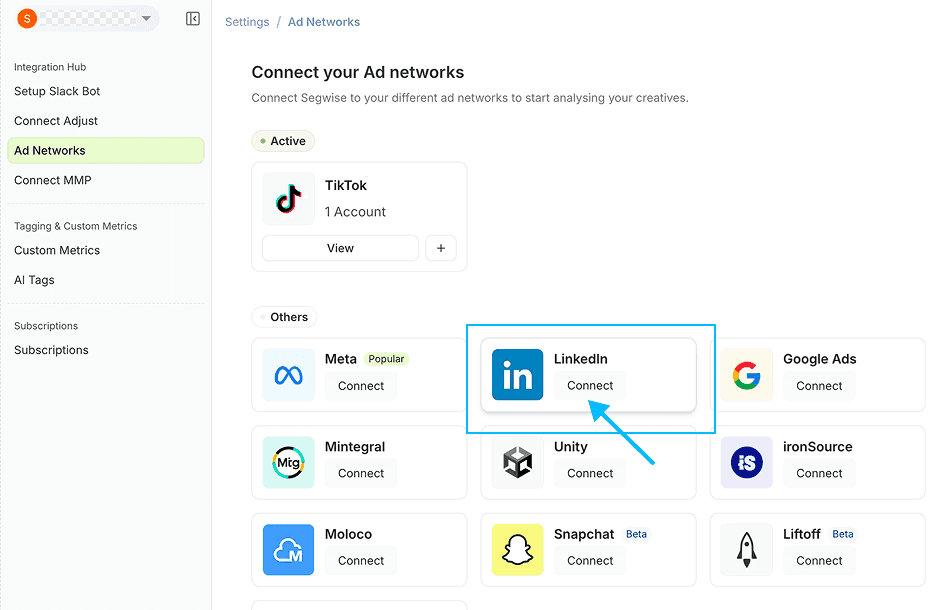948x610 pixels.
Task: Click the Beta tag next to Snapchat
Action: pyautogui.click(x=636, y=534)
